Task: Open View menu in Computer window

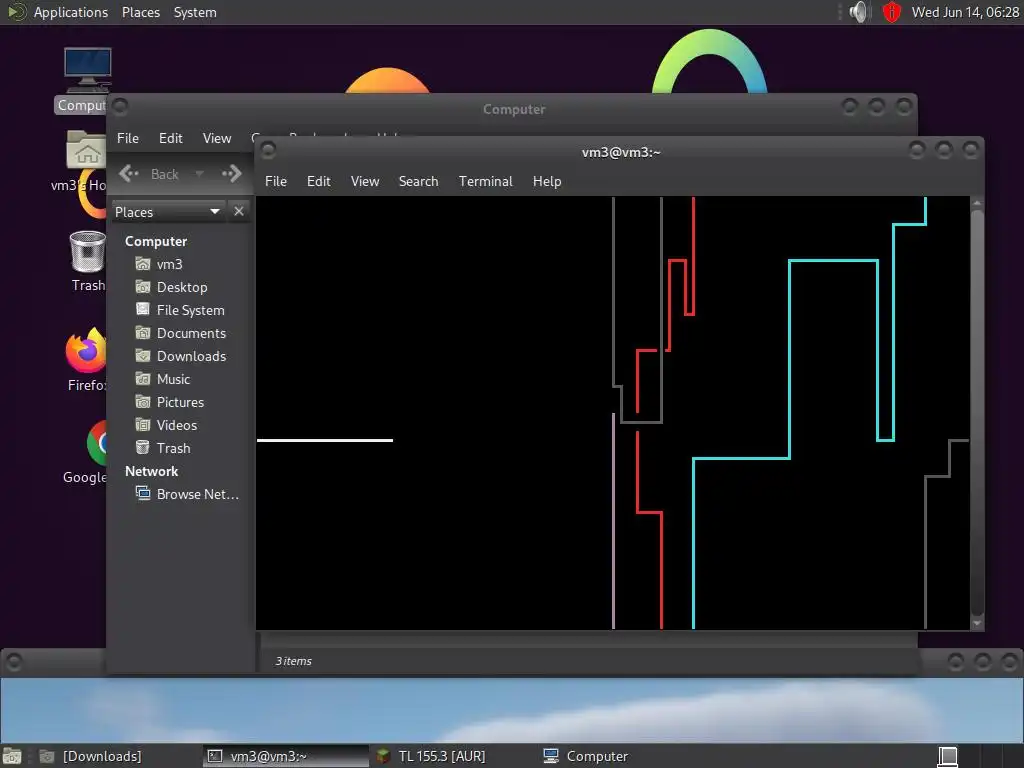Action: (x=217, y=138)
